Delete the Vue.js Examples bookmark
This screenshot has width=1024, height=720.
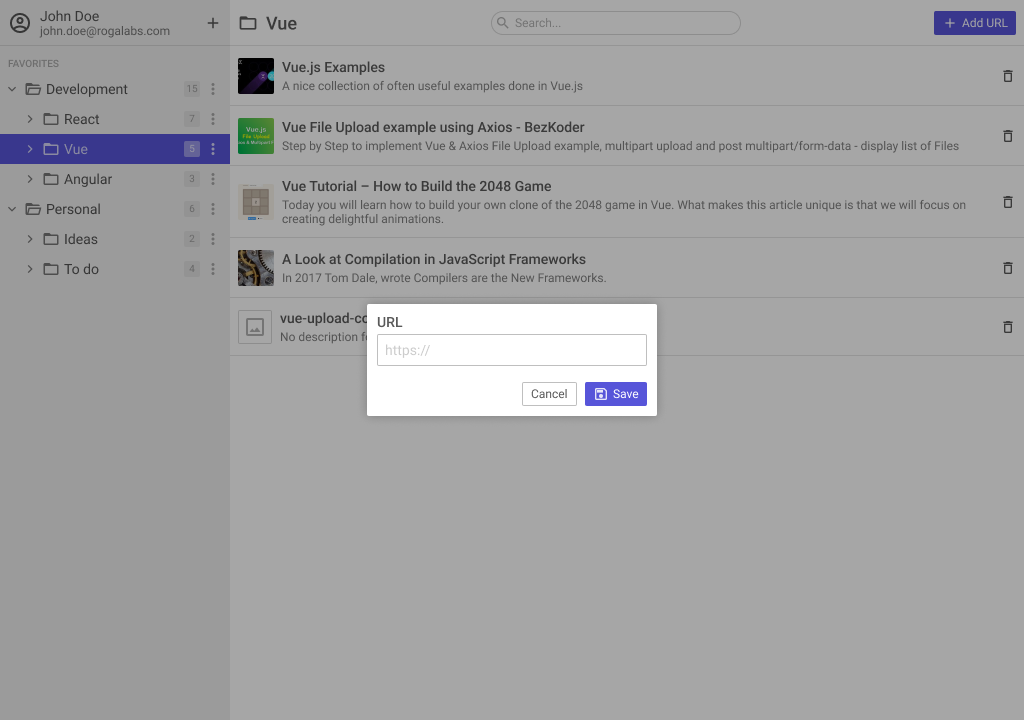click(1008, 76)
